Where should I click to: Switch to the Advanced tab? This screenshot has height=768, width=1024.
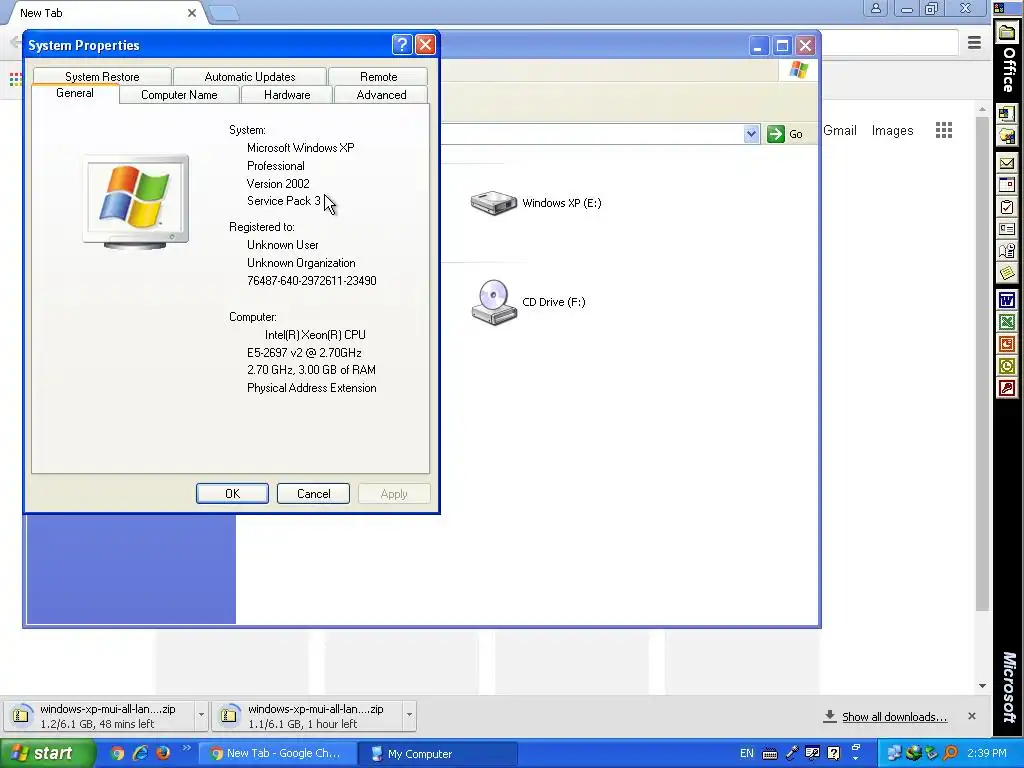tap(381, 95)
